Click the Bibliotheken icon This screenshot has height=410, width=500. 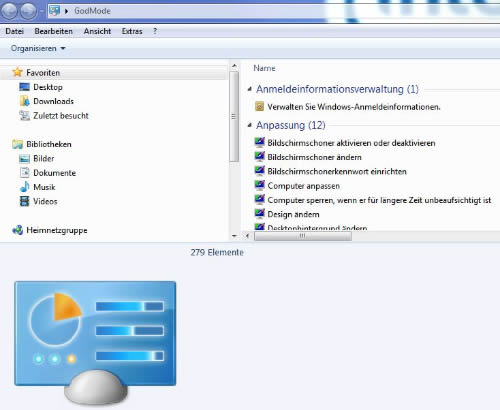[x=17, y=144]
